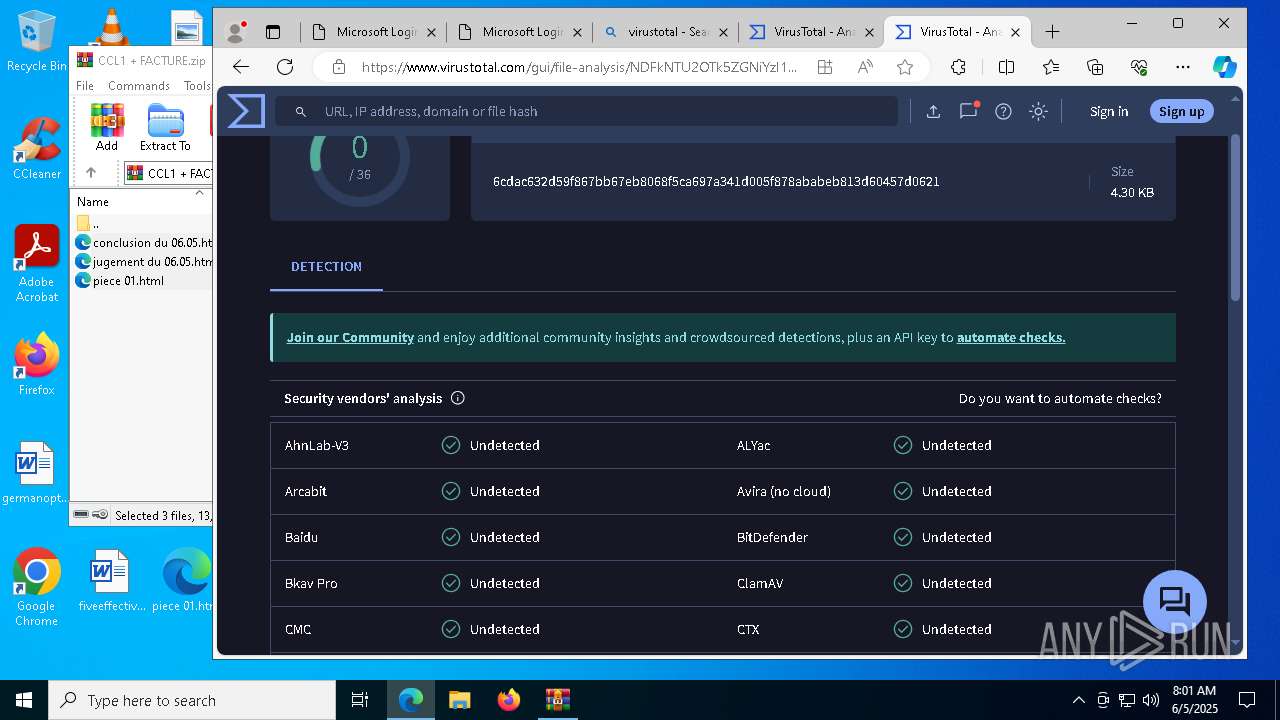Go back in Edge browser
This screenshot has width=1280, height=720.
(x=241, y=67)
